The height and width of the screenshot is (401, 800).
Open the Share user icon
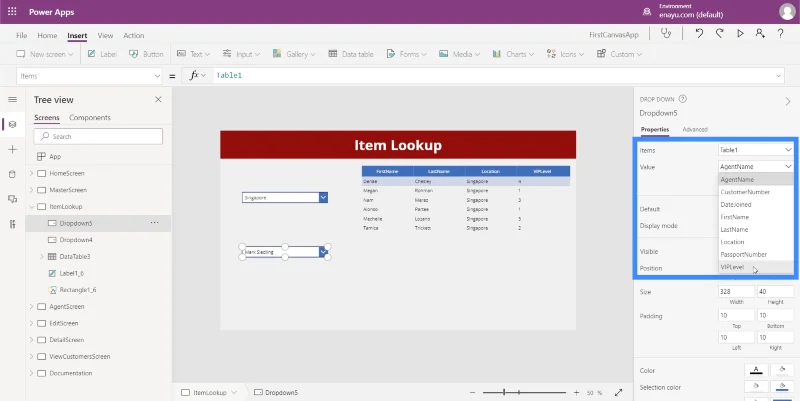760,34
